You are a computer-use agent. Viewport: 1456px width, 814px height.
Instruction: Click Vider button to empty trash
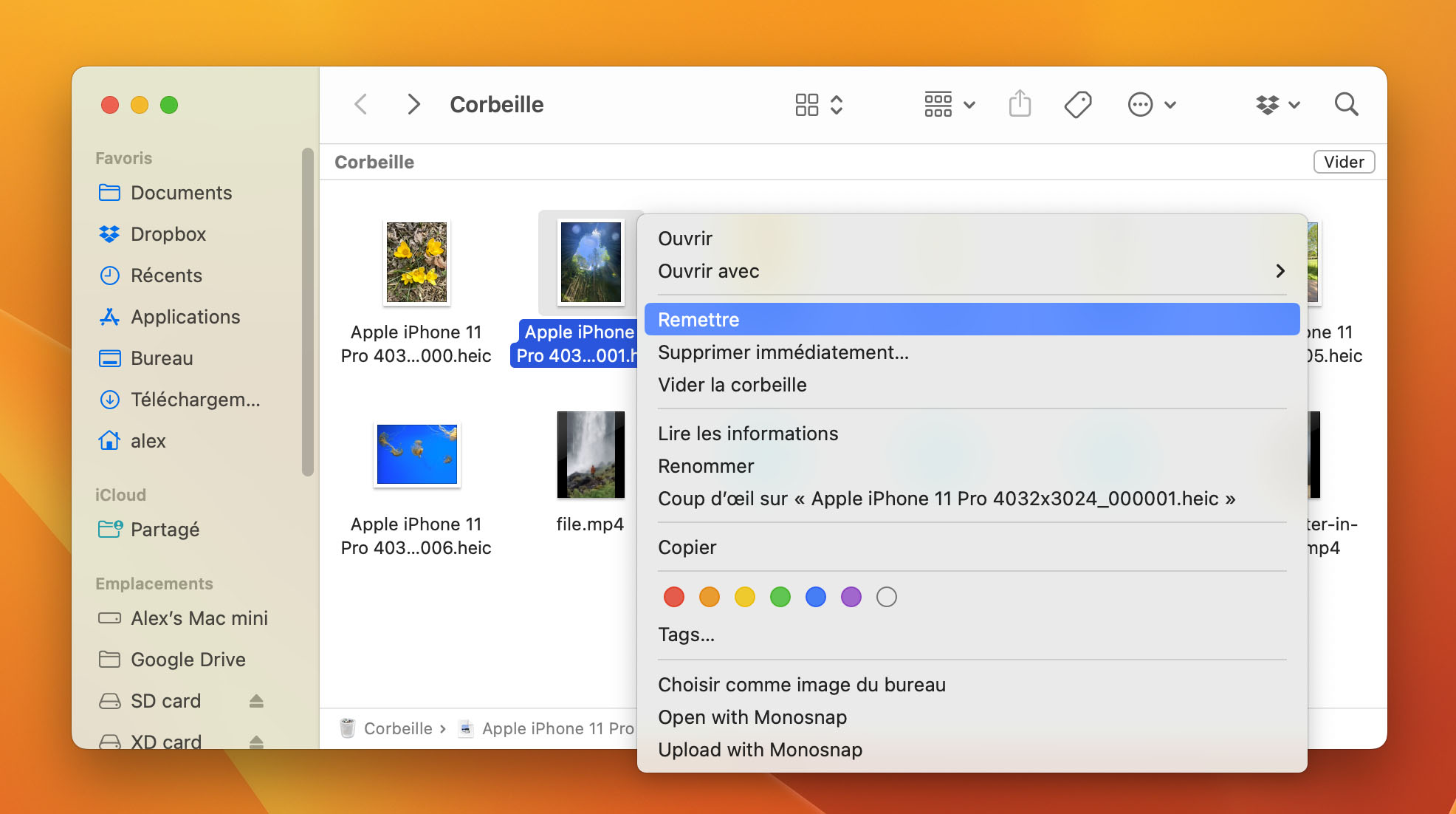coord(1343,161)
